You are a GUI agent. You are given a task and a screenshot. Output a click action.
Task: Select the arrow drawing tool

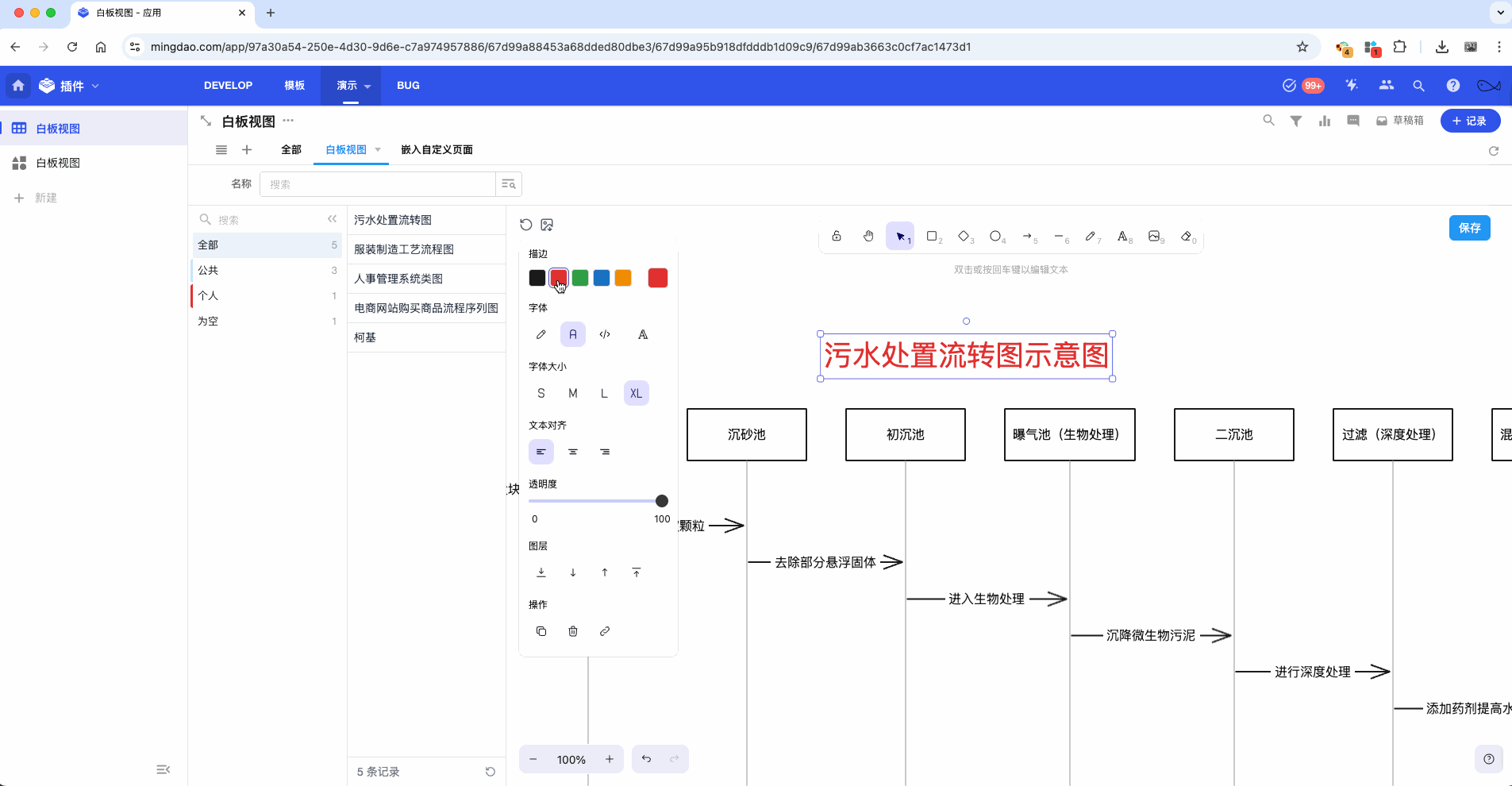coord(1029,236)
